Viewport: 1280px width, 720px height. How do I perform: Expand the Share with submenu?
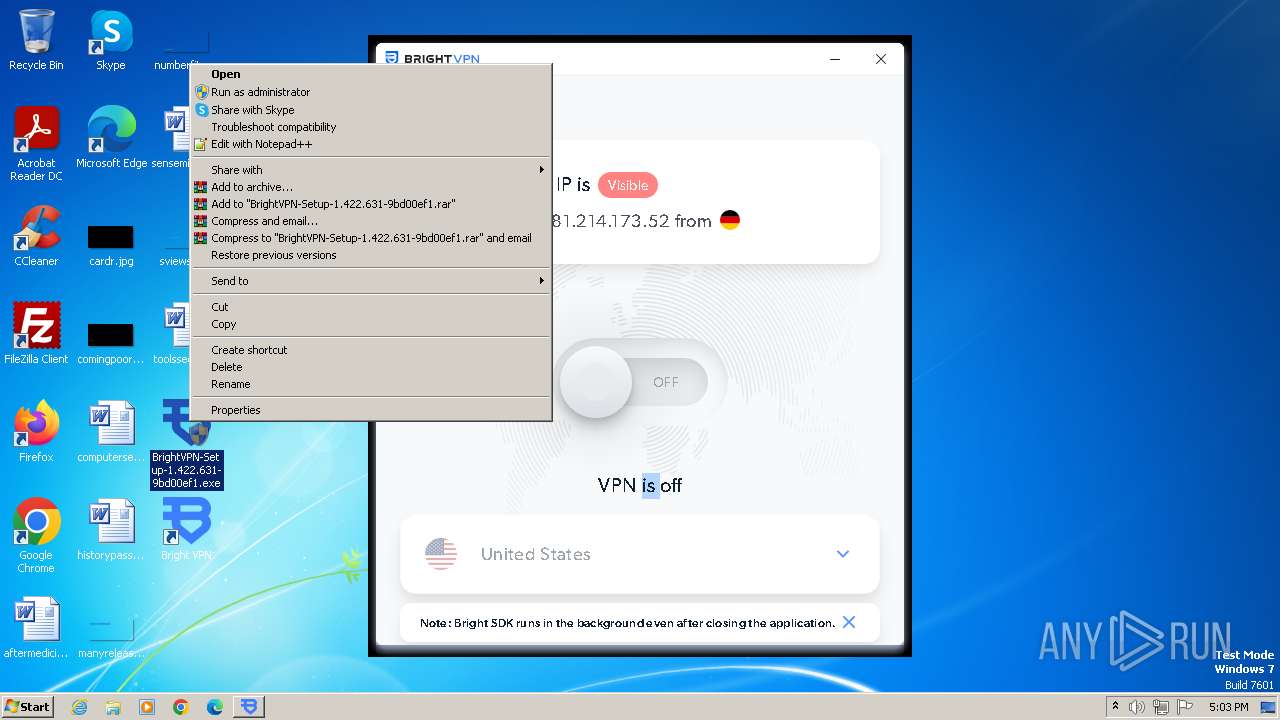[371, 170]
